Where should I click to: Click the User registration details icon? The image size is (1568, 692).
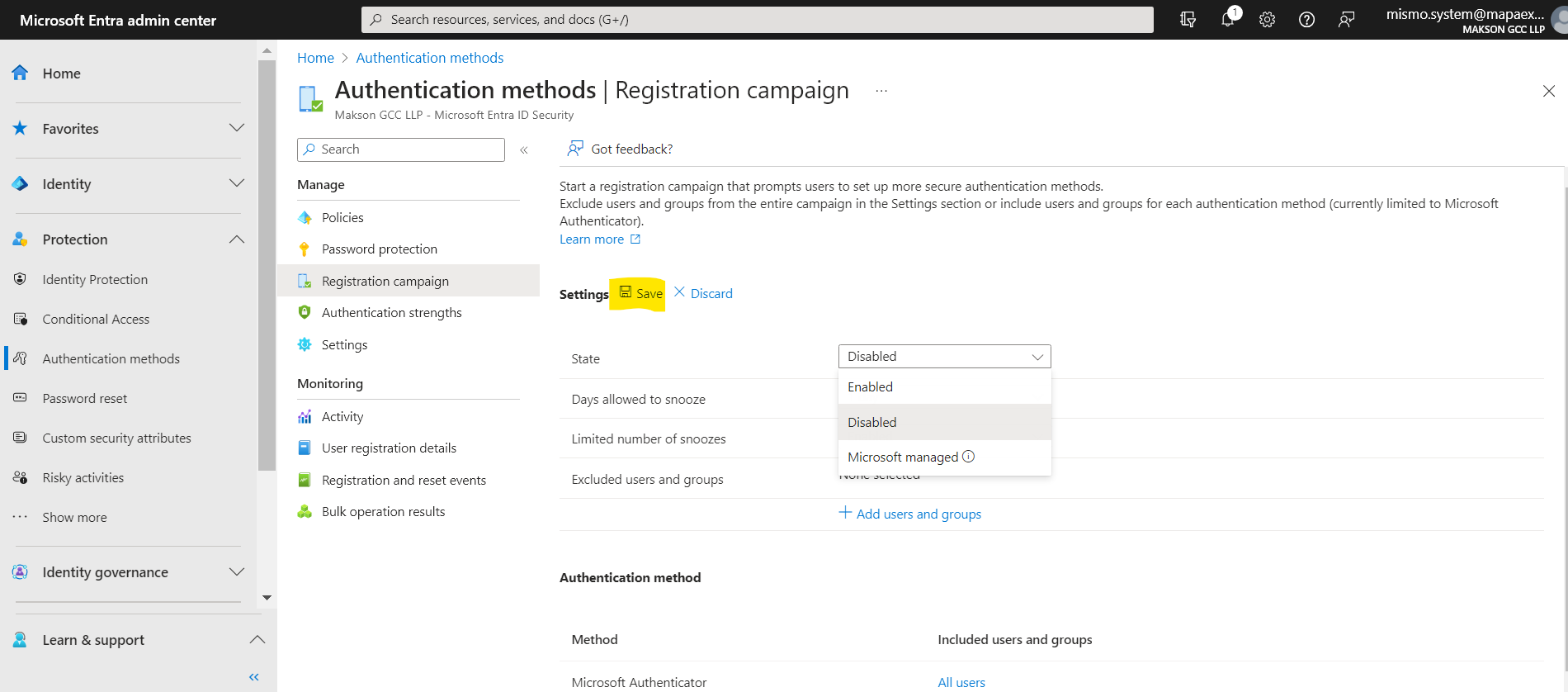coord(305,448)
